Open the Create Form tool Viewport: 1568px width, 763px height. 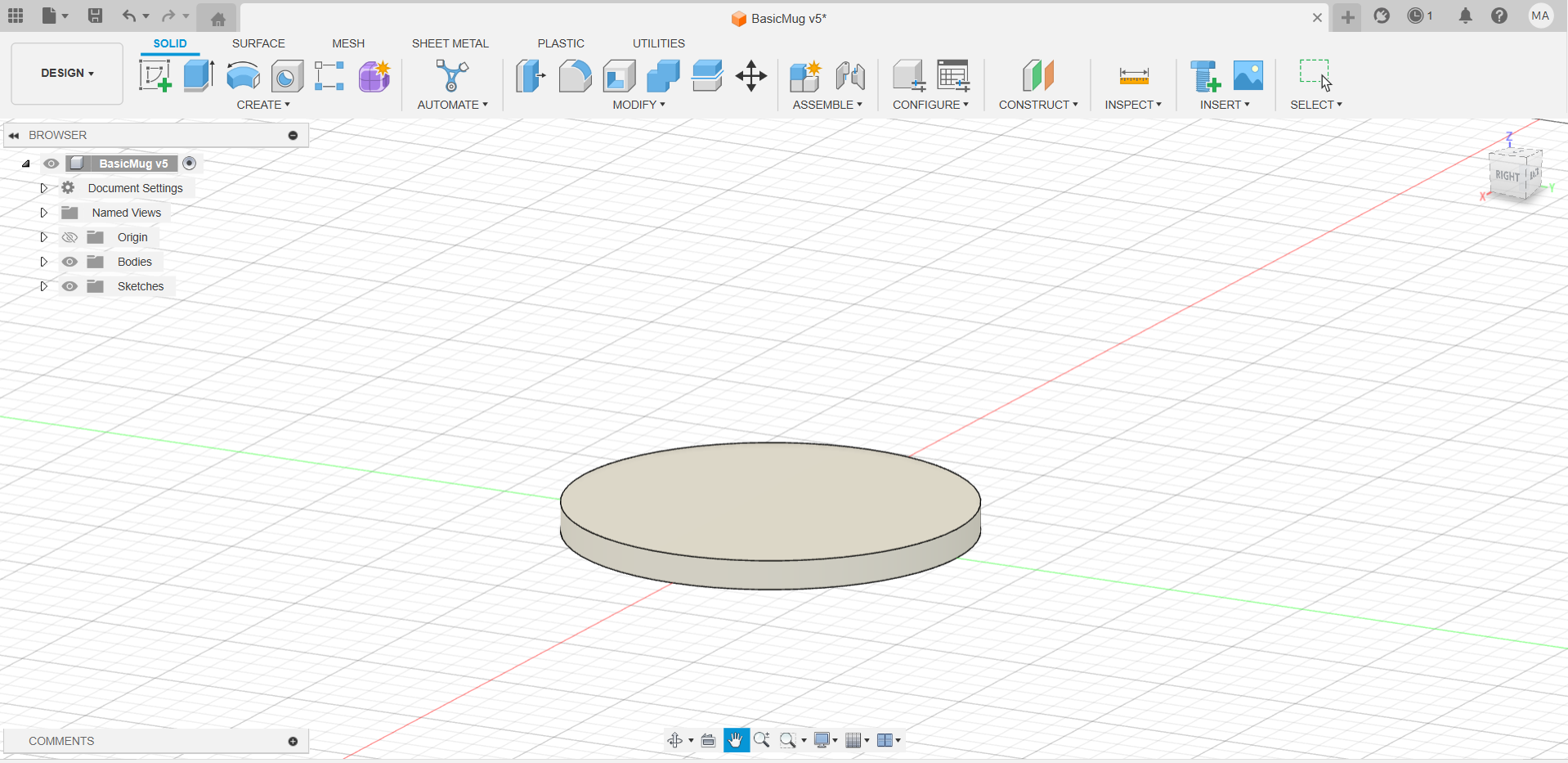[374, 76]
